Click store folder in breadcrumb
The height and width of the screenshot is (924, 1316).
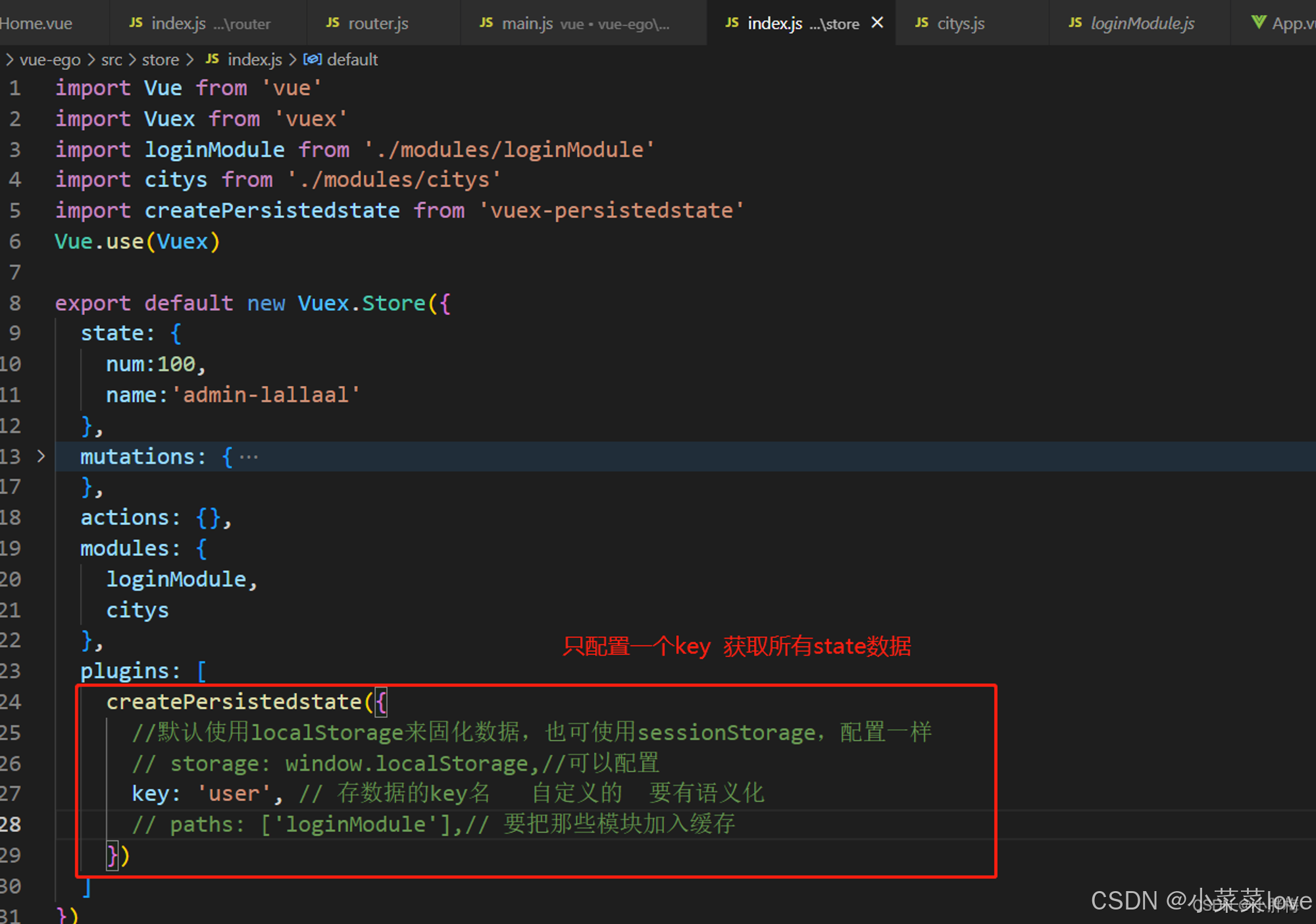[161, 60]
